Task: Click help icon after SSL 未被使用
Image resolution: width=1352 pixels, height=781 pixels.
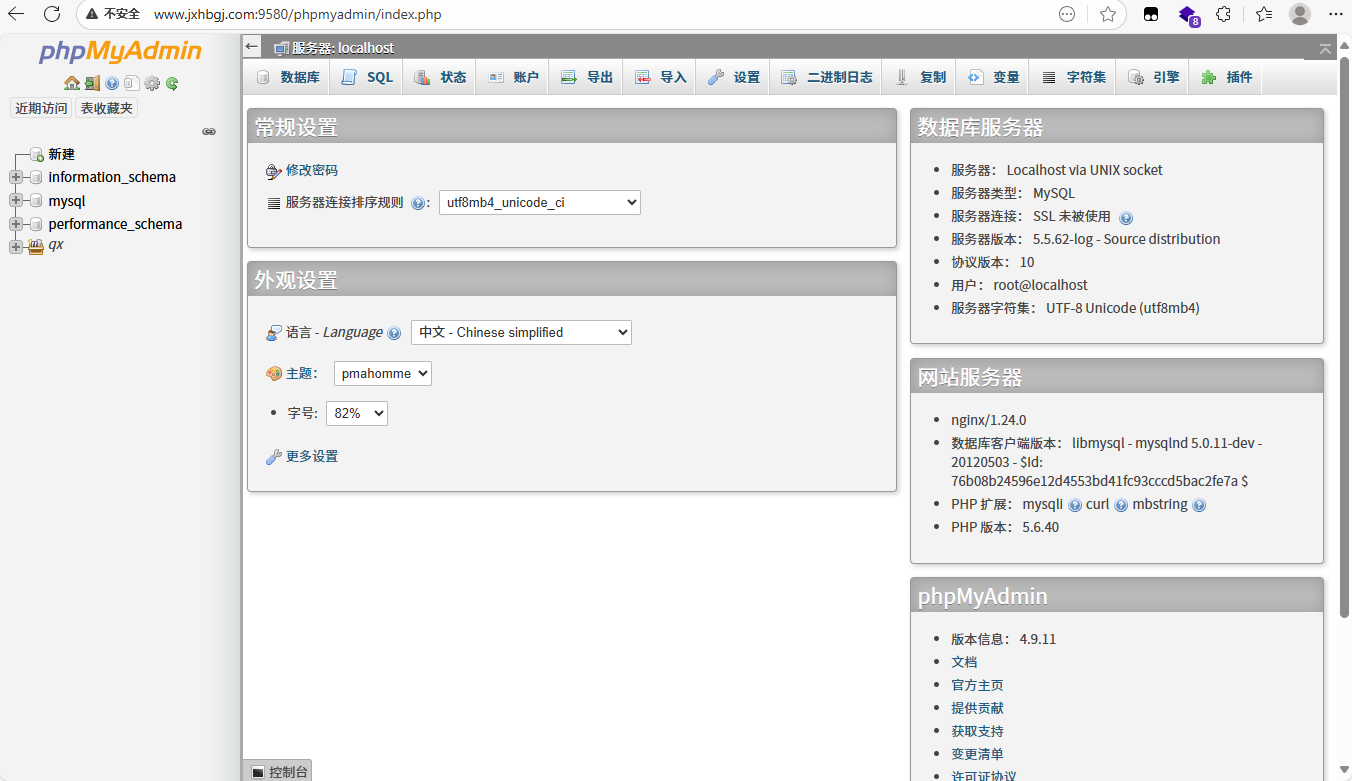Action: [1126, 217]
